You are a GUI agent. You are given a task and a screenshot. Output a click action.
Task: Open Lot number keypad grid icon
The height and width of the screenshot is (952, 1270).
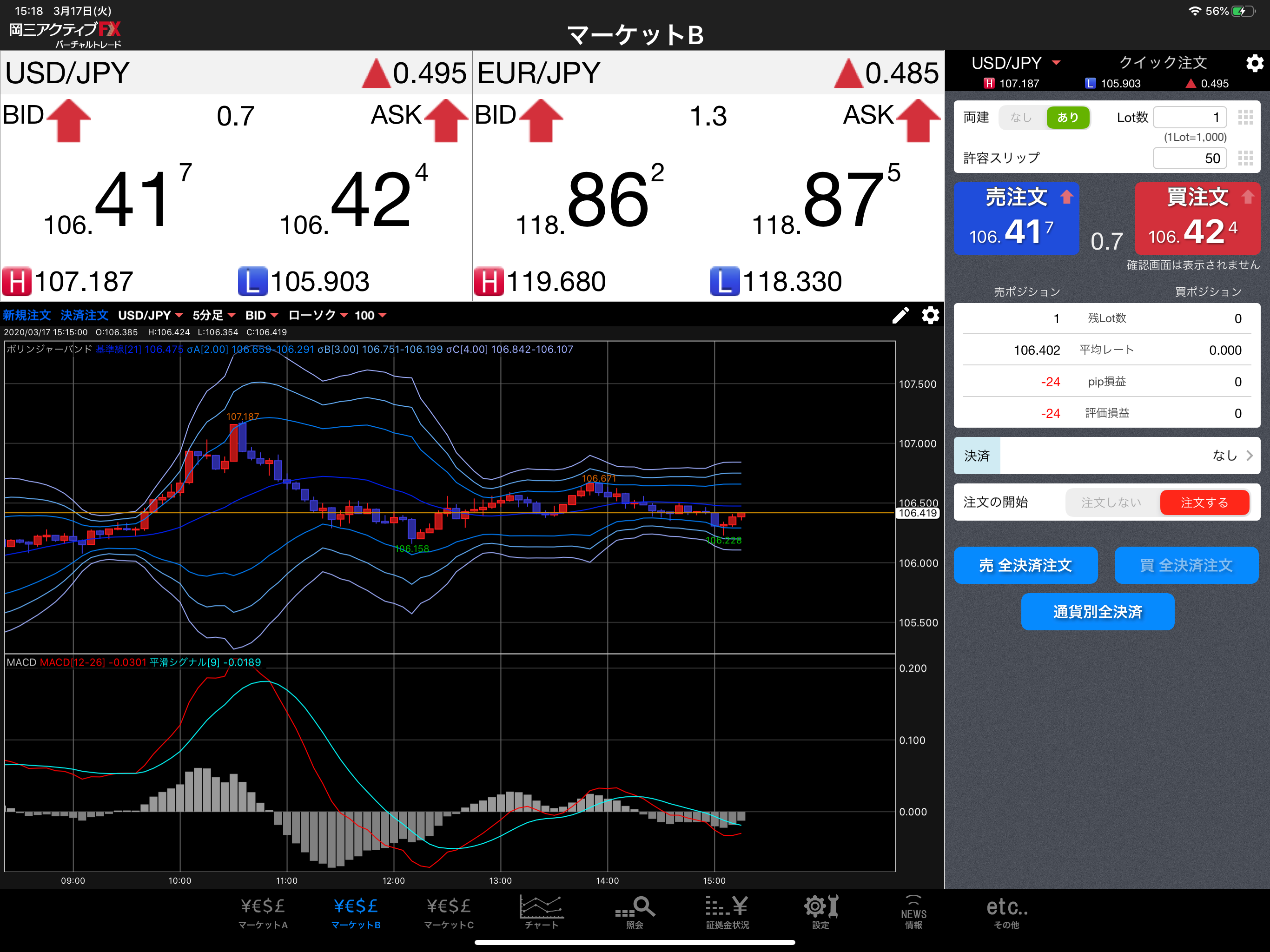pos(1245,118)
